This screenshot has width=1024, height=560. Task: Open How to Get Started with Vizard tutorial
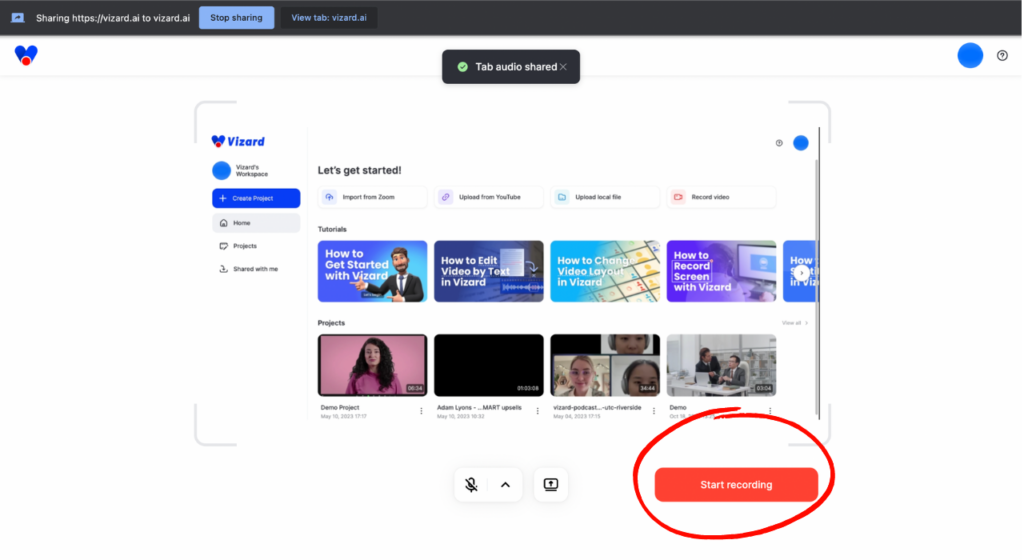point(372,272)
